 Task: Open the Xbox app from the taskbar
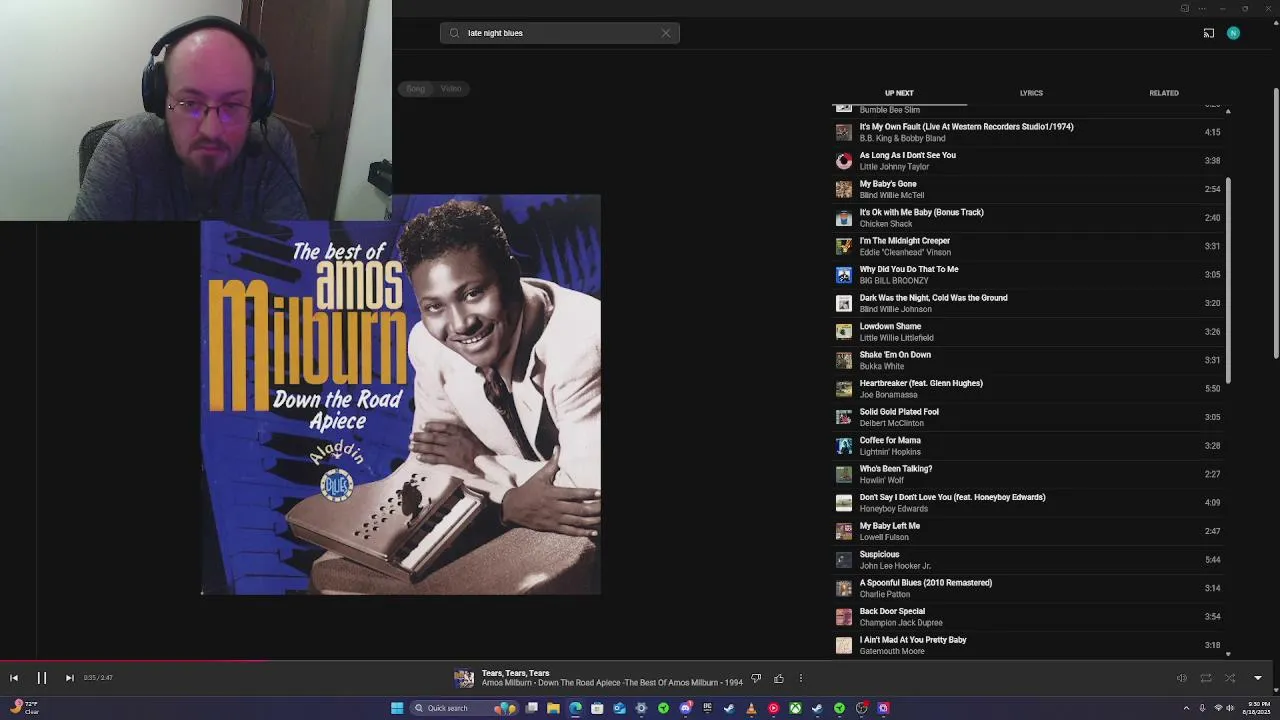tap(795, 708)
